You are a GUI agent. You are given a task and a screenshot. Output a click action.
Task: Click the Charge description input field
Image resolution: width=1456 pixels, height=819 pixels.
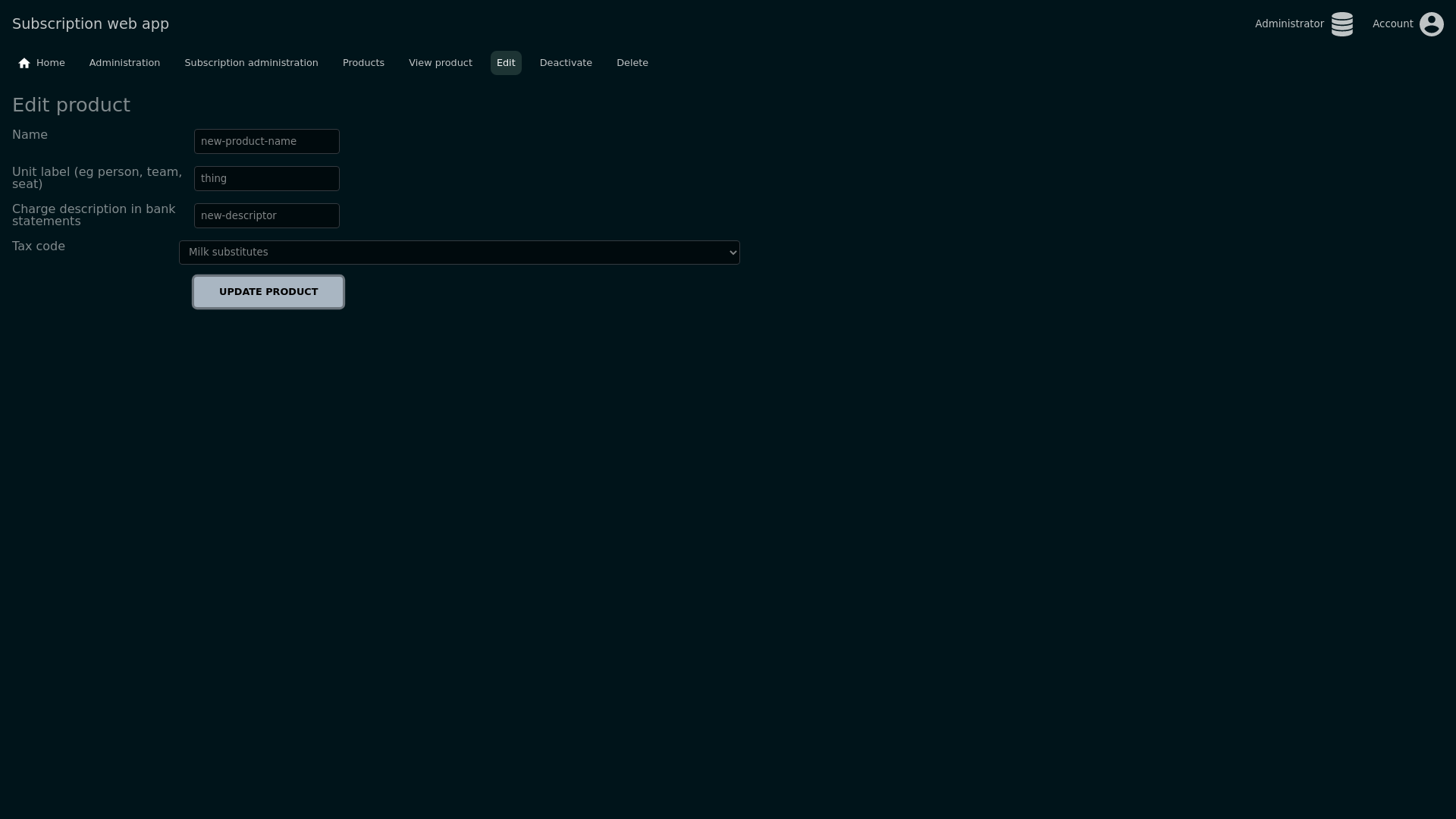[266, 216]
